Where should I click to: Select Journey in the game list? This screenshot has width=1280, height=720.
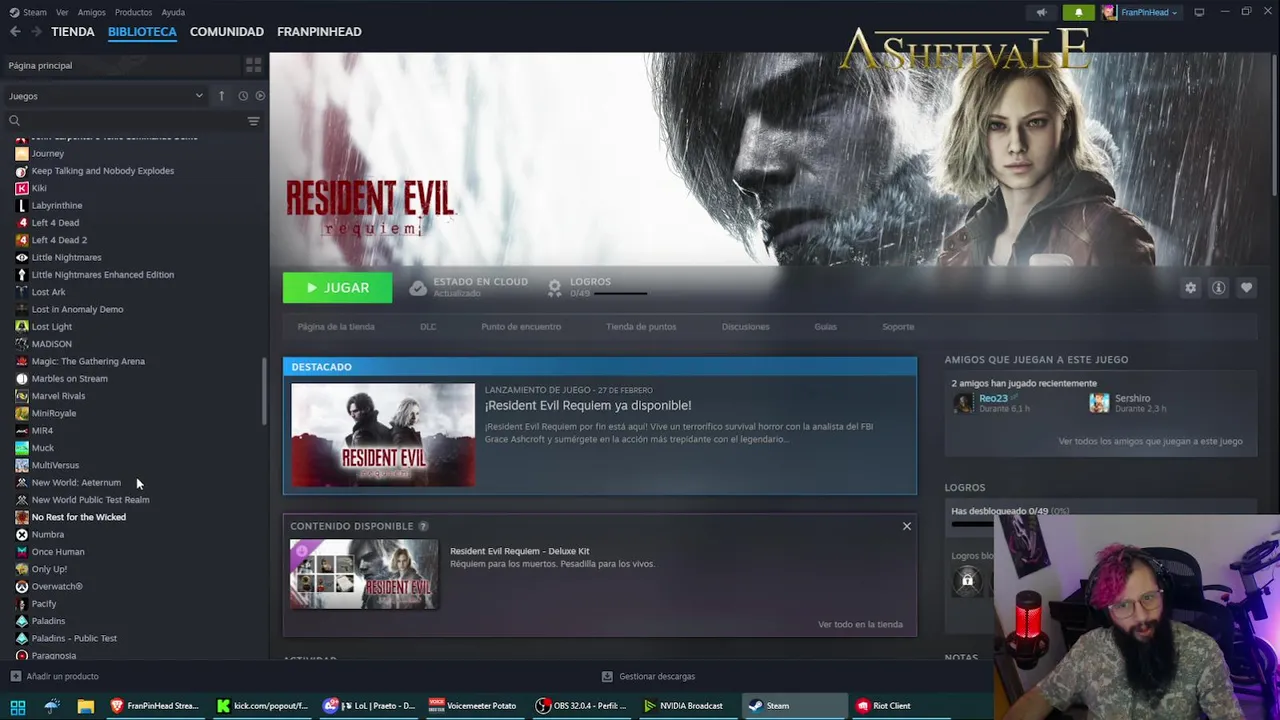[x=47, y=154]
